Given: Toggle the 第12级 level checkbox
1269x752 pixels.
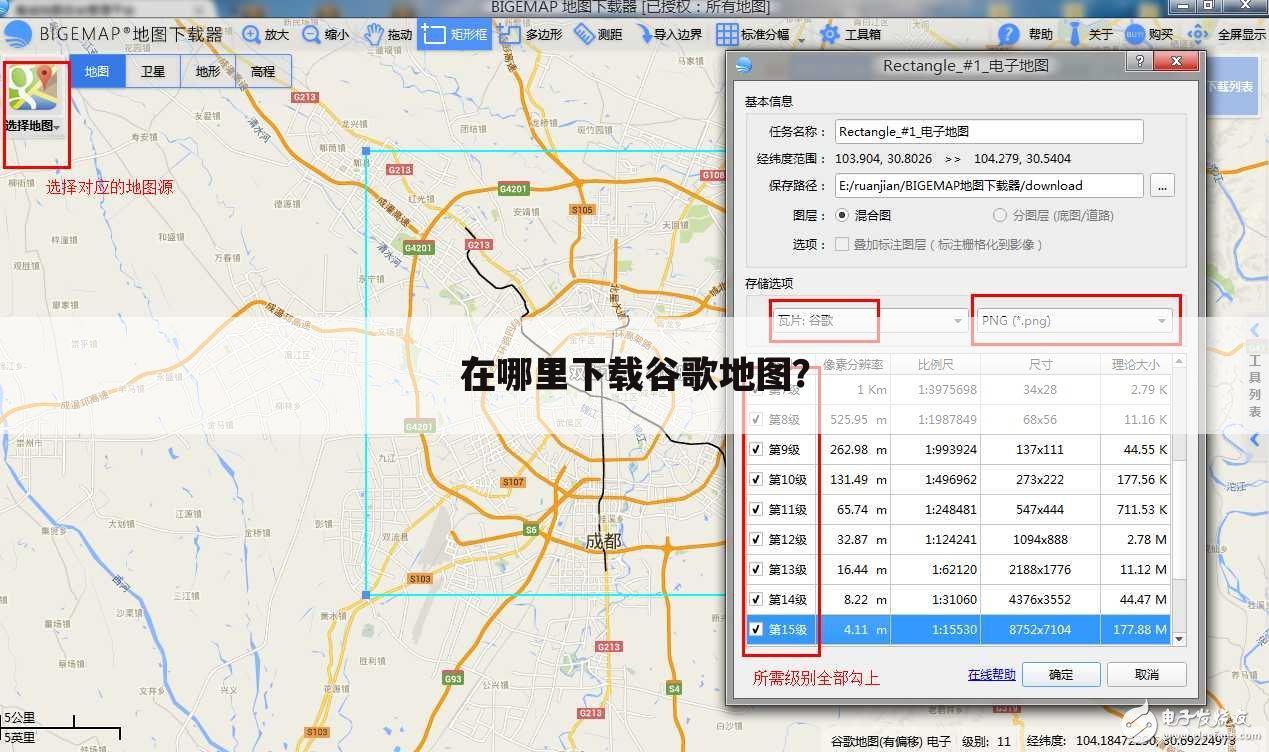Looking at the screenshot, I should coord(756,540).
